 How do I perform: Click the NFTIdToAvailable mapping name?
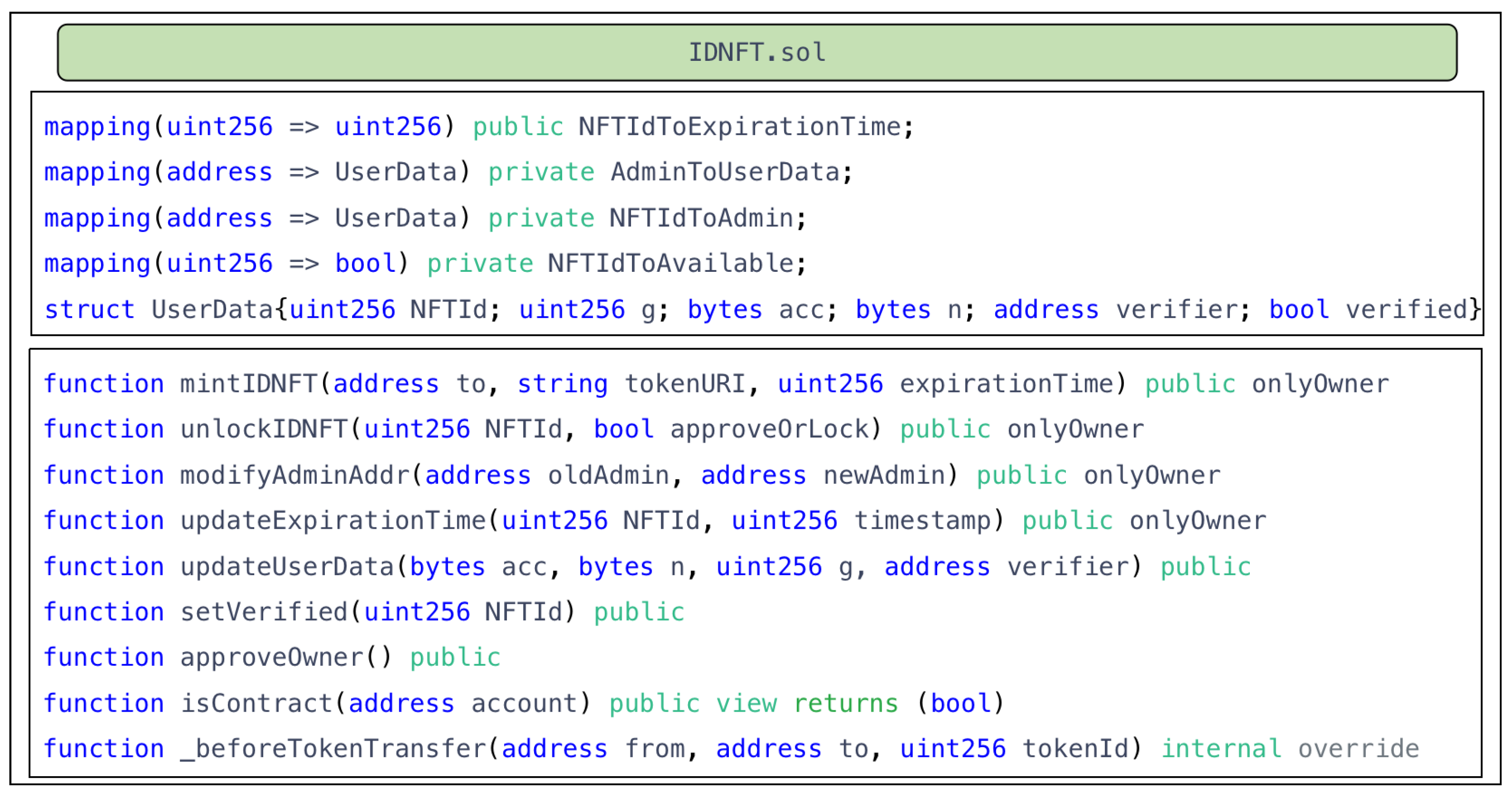671,263
